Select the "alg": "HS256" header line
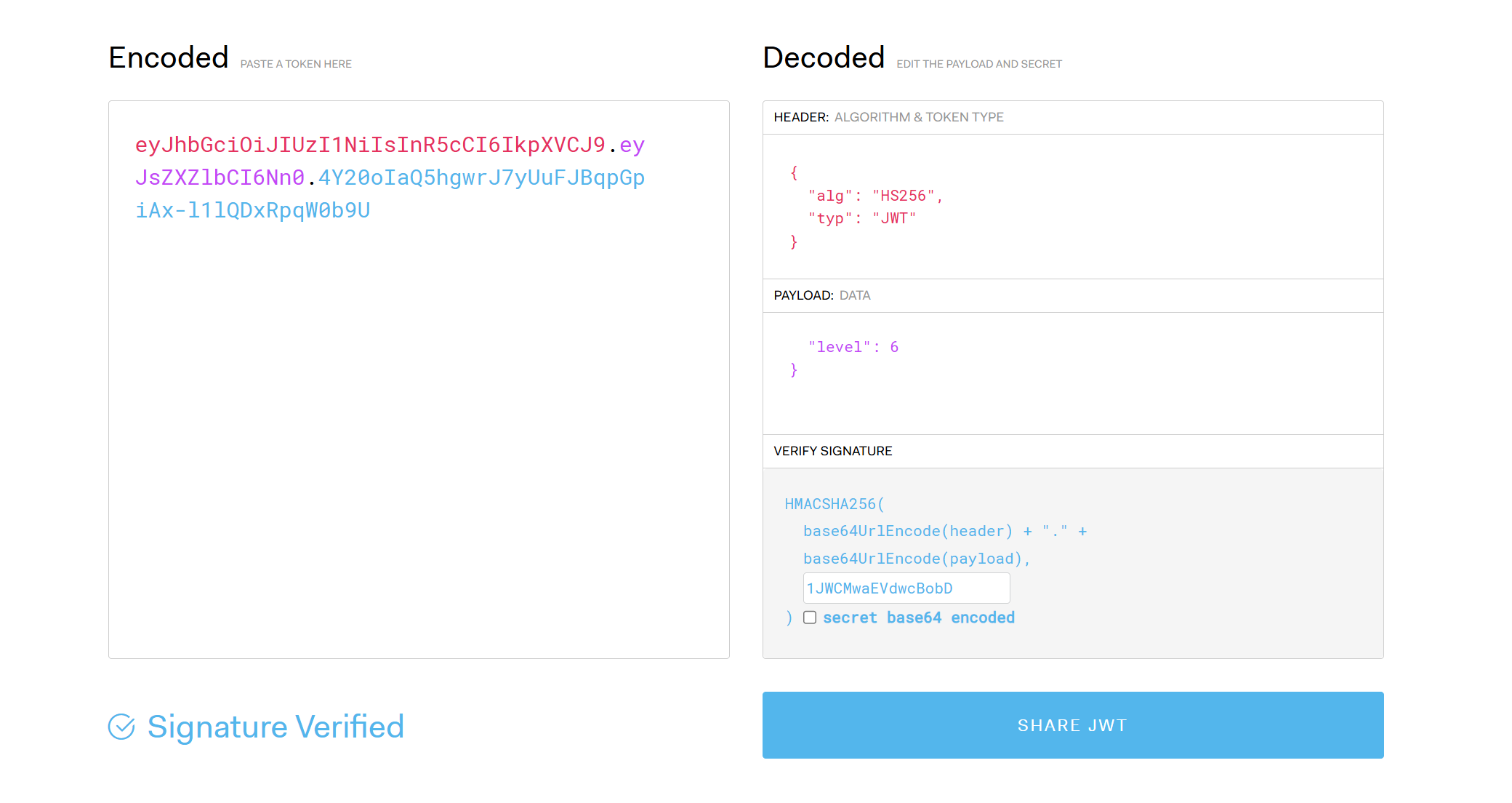Viewport: 1512px width, 803px height. tap(875, 196)
